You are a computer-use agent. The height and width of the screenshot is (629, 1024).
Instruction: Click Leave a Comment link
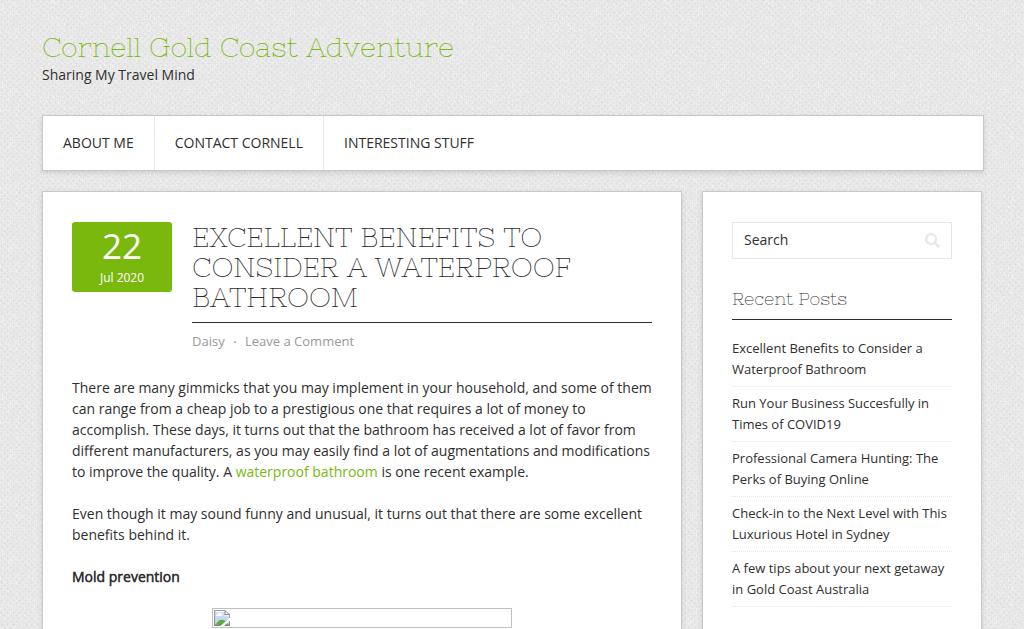pyautogui.click(x=299, y=342)
